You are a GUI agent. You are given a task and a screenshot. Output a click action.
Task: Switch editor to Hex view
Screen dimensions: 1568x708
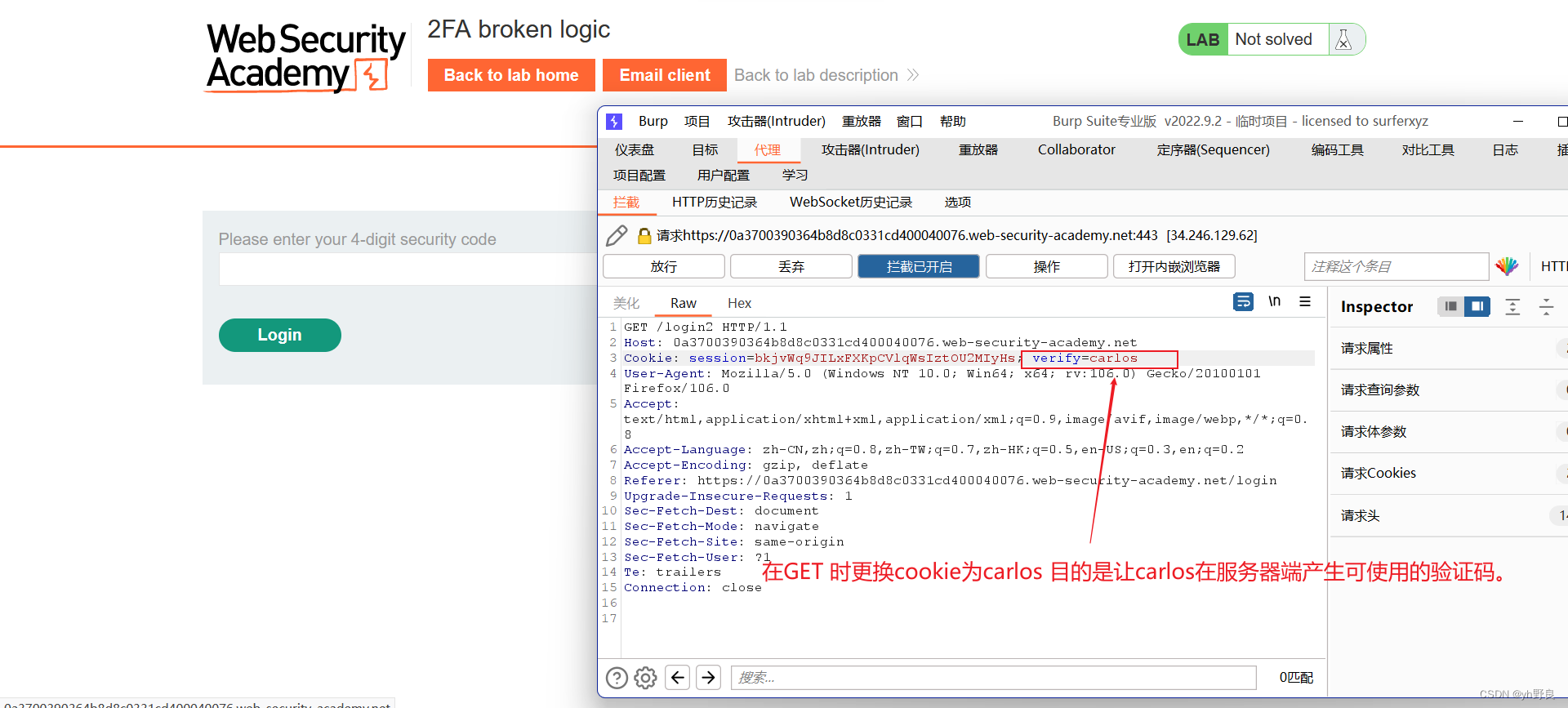pyautogui.click(x=739, y=304)
